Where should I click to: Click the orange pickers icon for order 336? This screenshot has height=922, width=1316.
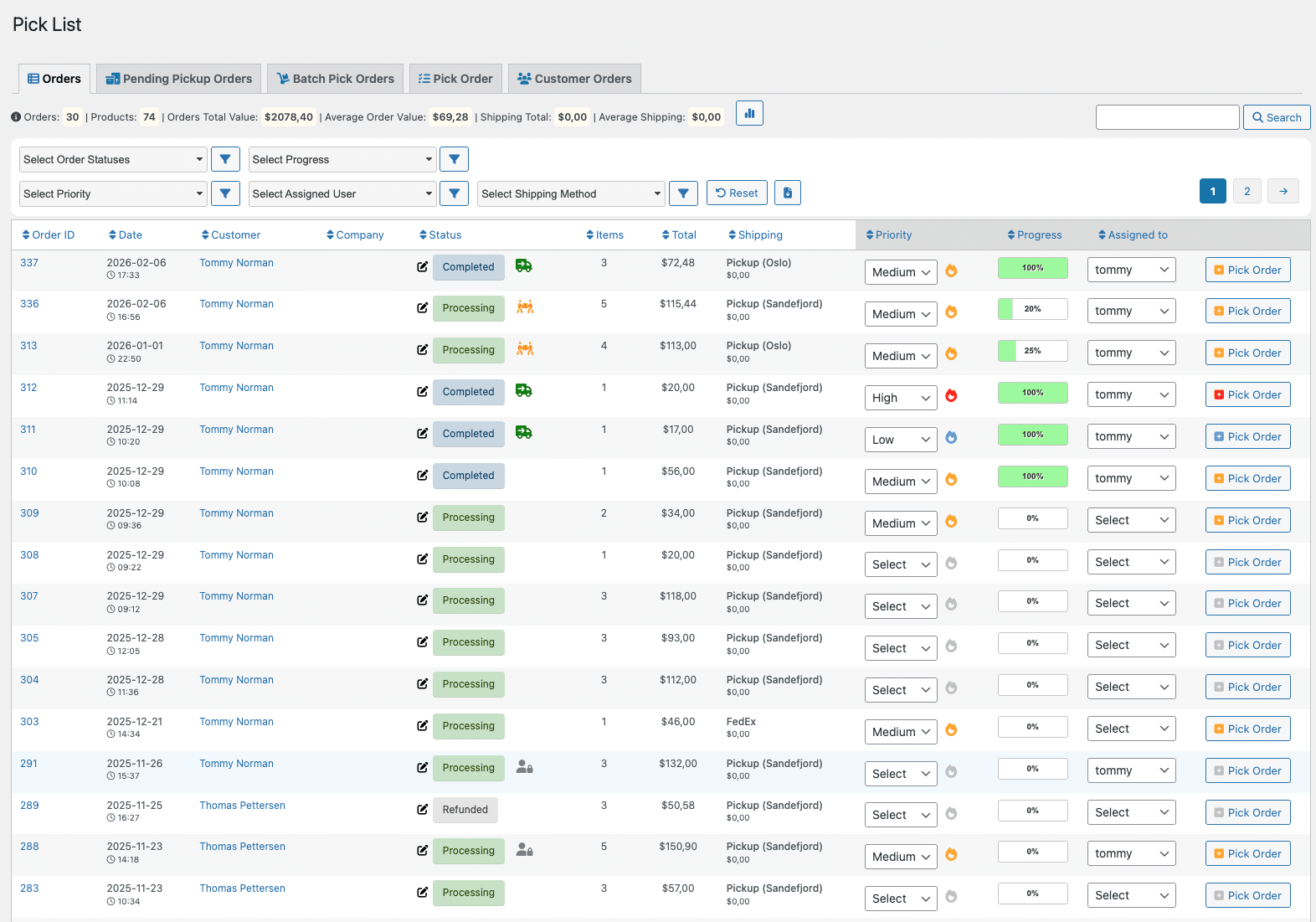click(525, 307)
